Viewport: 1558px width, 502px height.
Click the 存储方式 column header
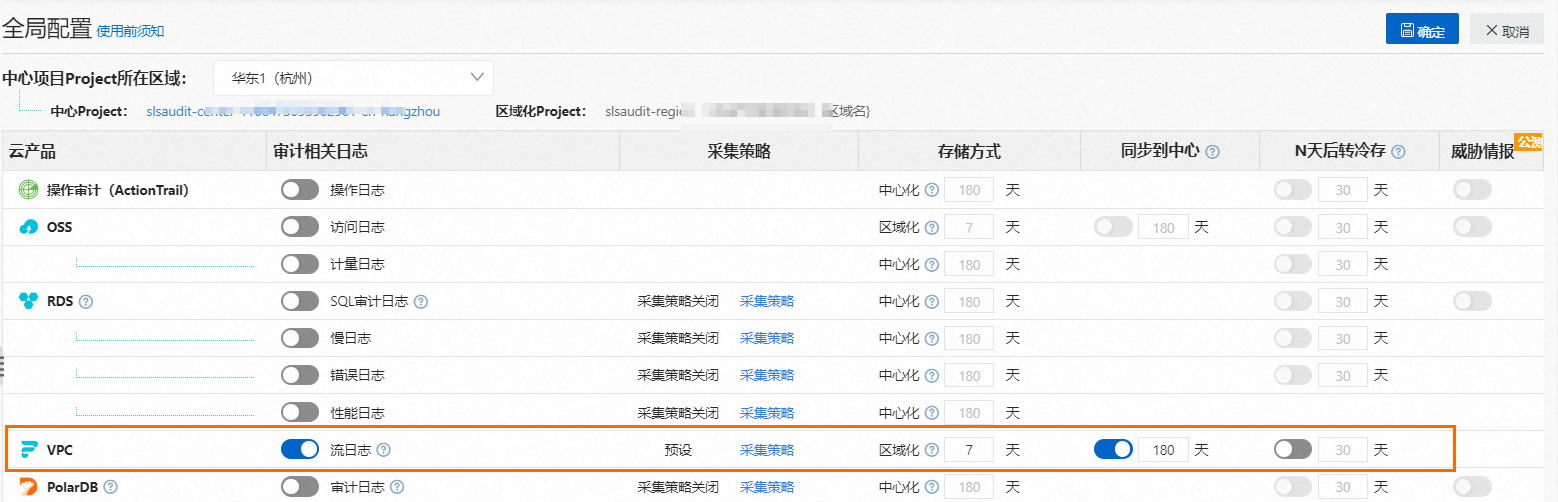(x=969, y=152)
